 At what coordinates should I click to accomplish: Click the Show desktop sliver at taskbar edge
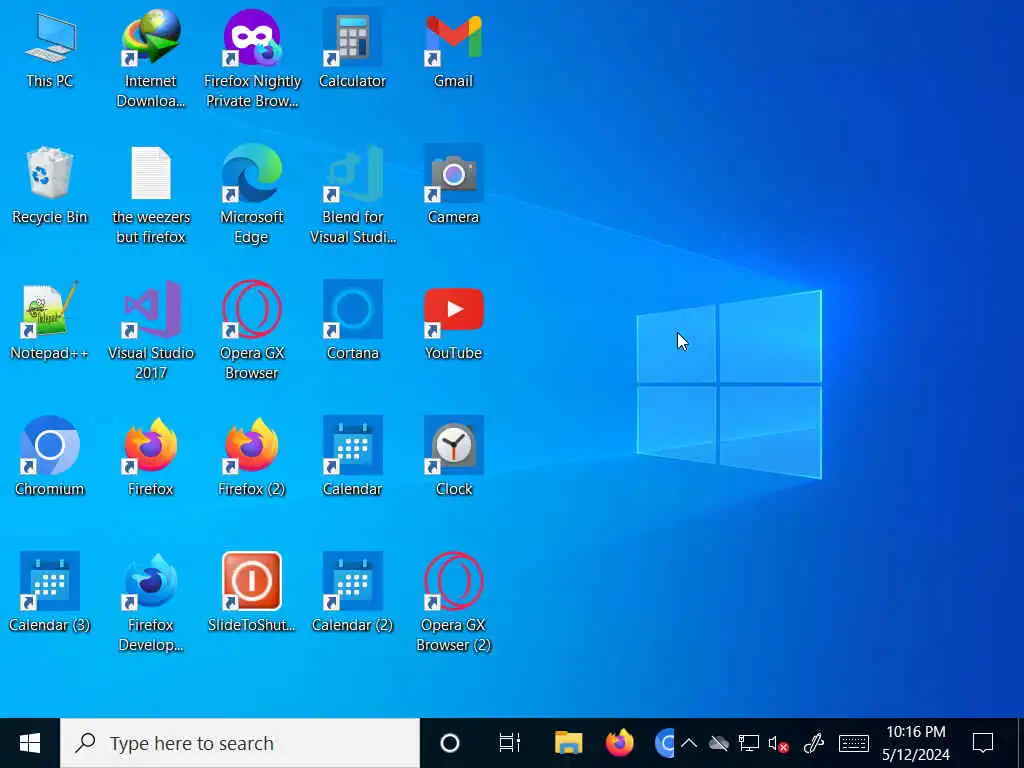click(x=1020, y=743)
